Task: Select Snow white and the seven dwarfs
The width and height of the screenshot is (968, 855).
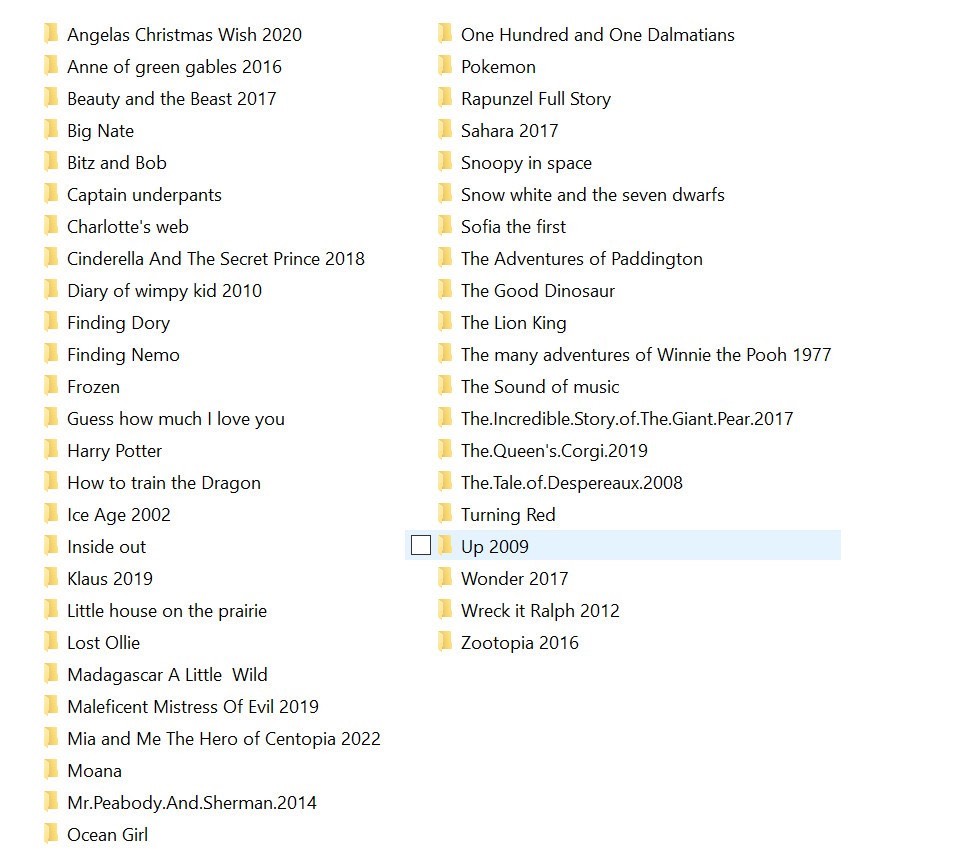Action: pos(593,195)
